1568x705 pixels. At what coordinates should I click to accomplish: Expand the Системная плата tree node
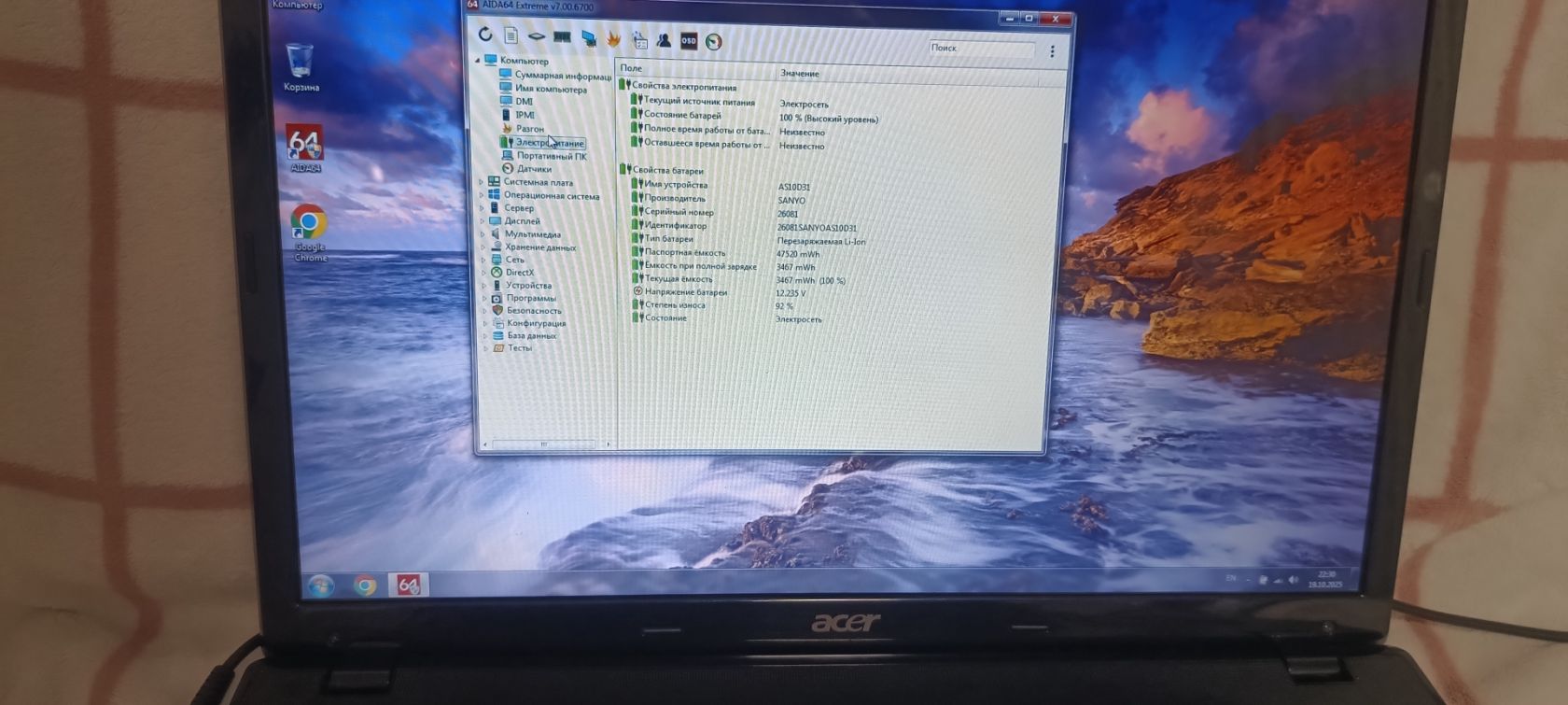482,182
